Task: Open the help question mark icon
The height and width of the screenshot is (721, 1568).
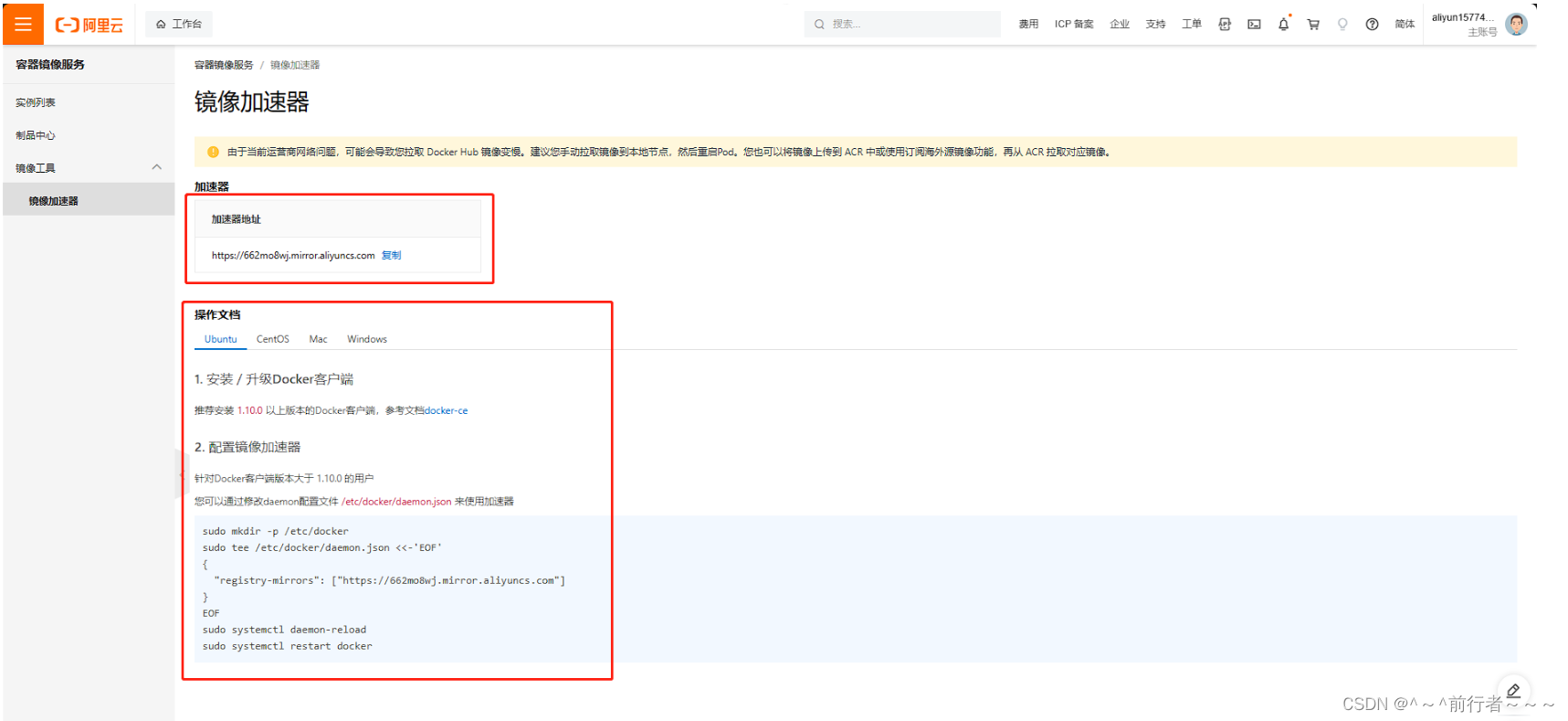Action: [x=1372, y=25]
